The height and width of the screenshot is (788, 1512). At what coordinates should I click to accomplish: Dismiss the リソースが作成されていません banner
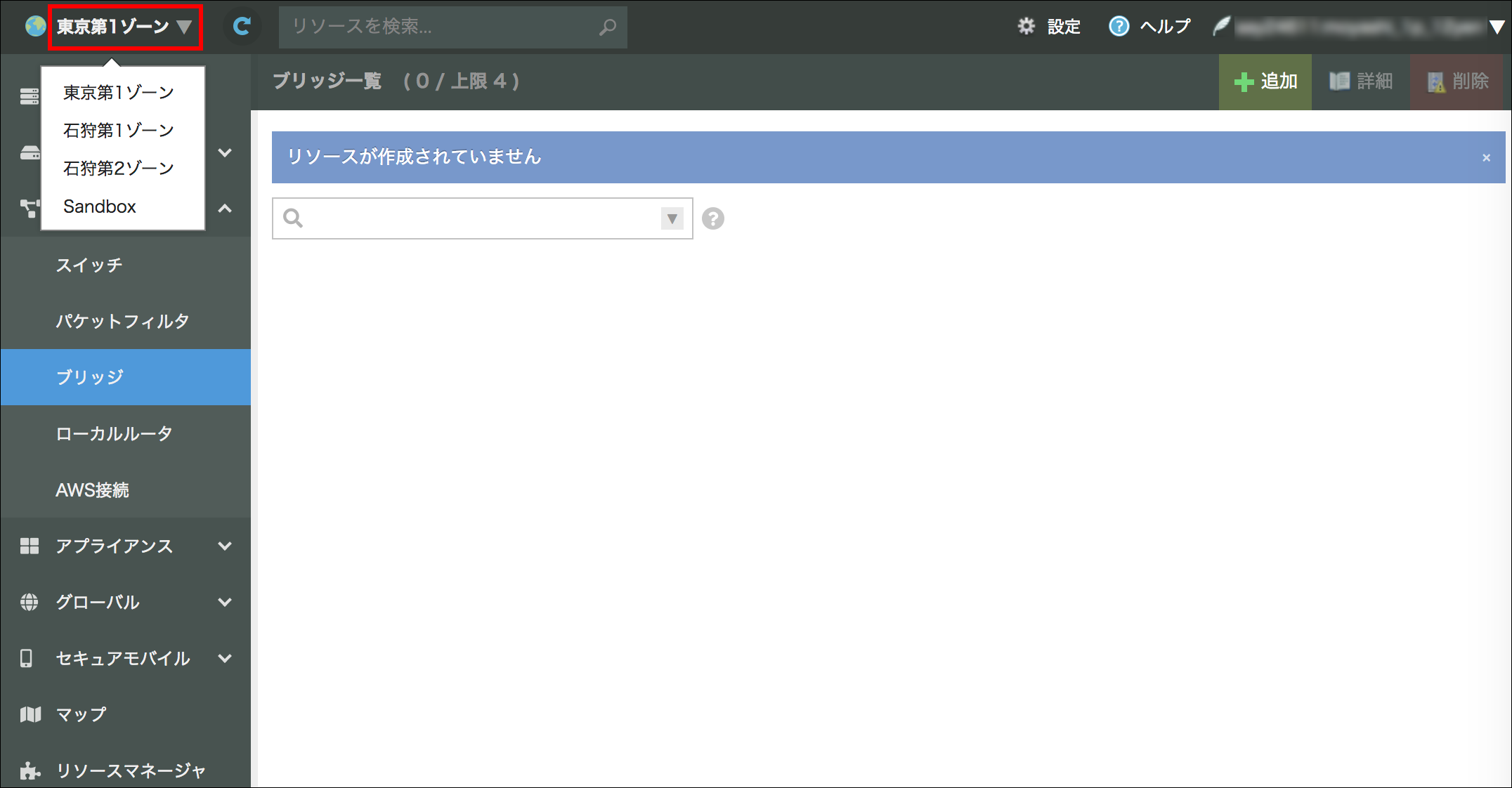[x=1486, y=158]
